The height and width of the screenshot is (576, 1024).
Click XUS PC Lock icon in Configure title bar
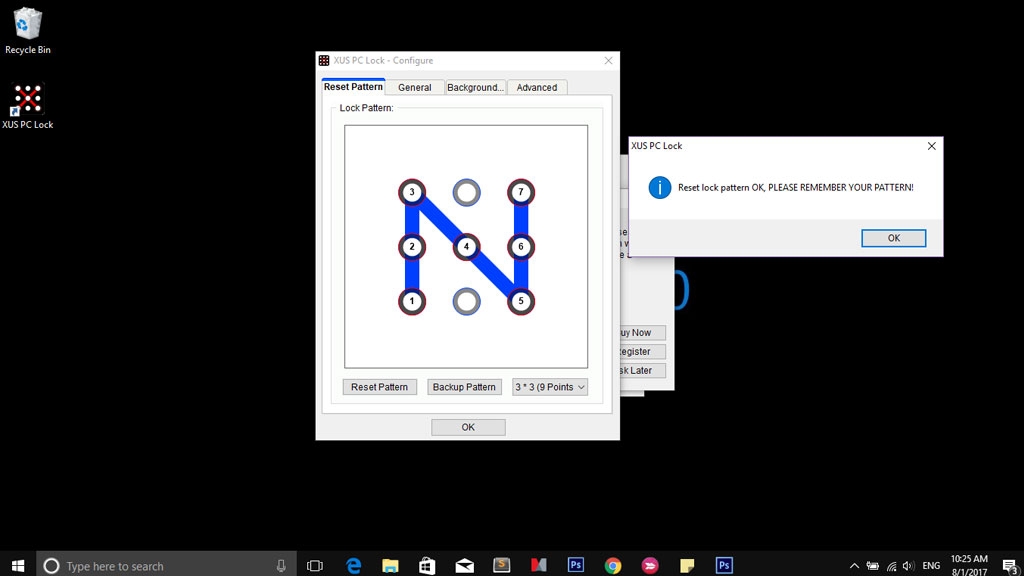(324, 60)
